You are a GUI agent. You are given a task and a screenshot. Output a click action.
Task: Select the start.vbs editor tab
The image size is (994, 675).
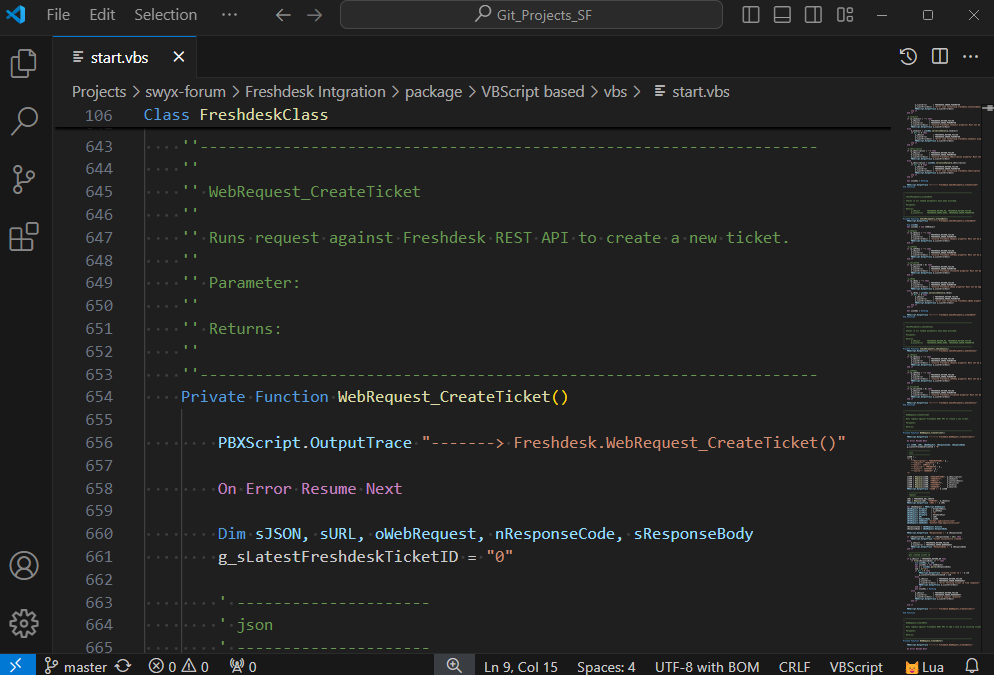[x=124, y=57]
